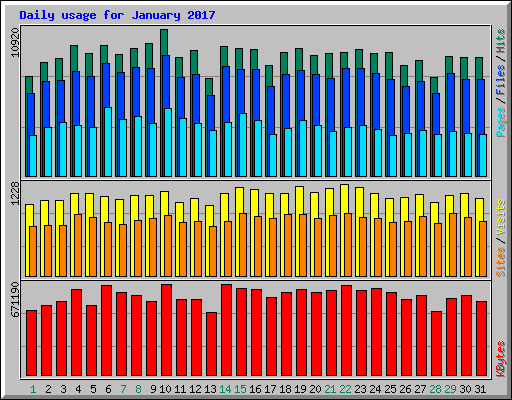The image size is (512, 400).
Task: Select the red KBytes bar for day 28
Action: [436, 343]
